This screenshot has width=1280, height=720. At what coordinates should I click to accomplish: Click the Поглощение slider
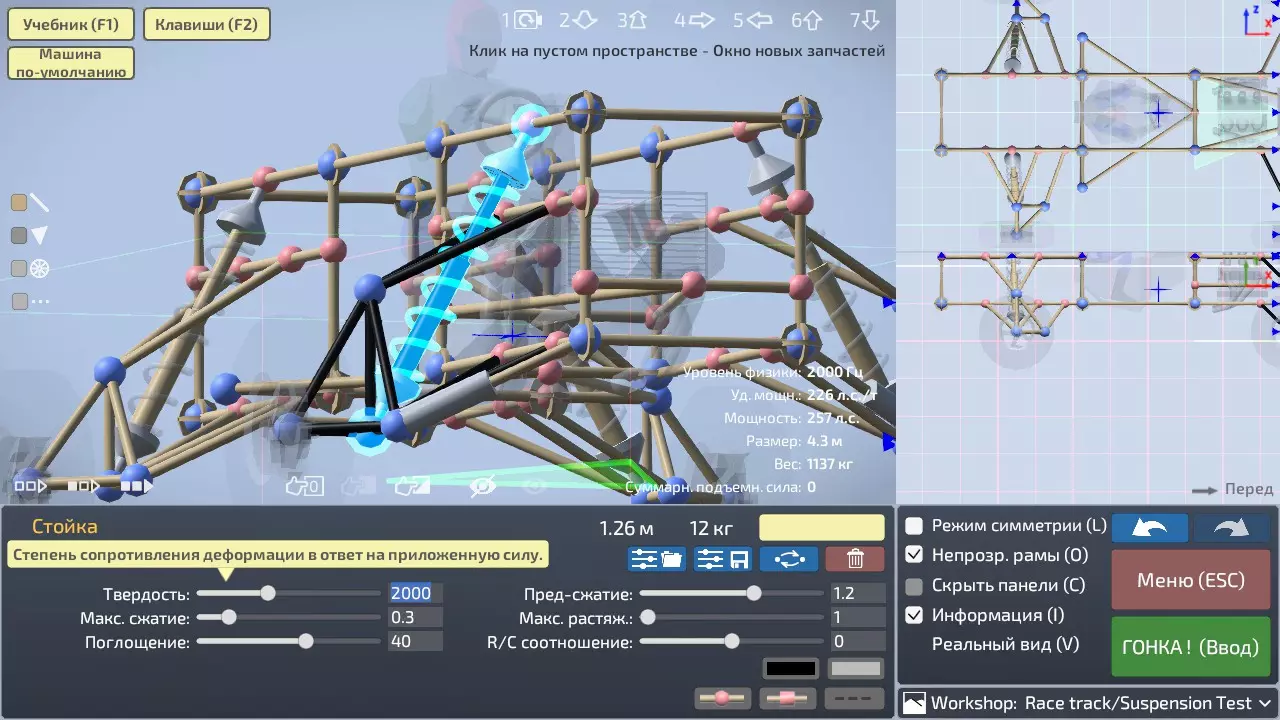pyautogui.click(x=289, y=641)
